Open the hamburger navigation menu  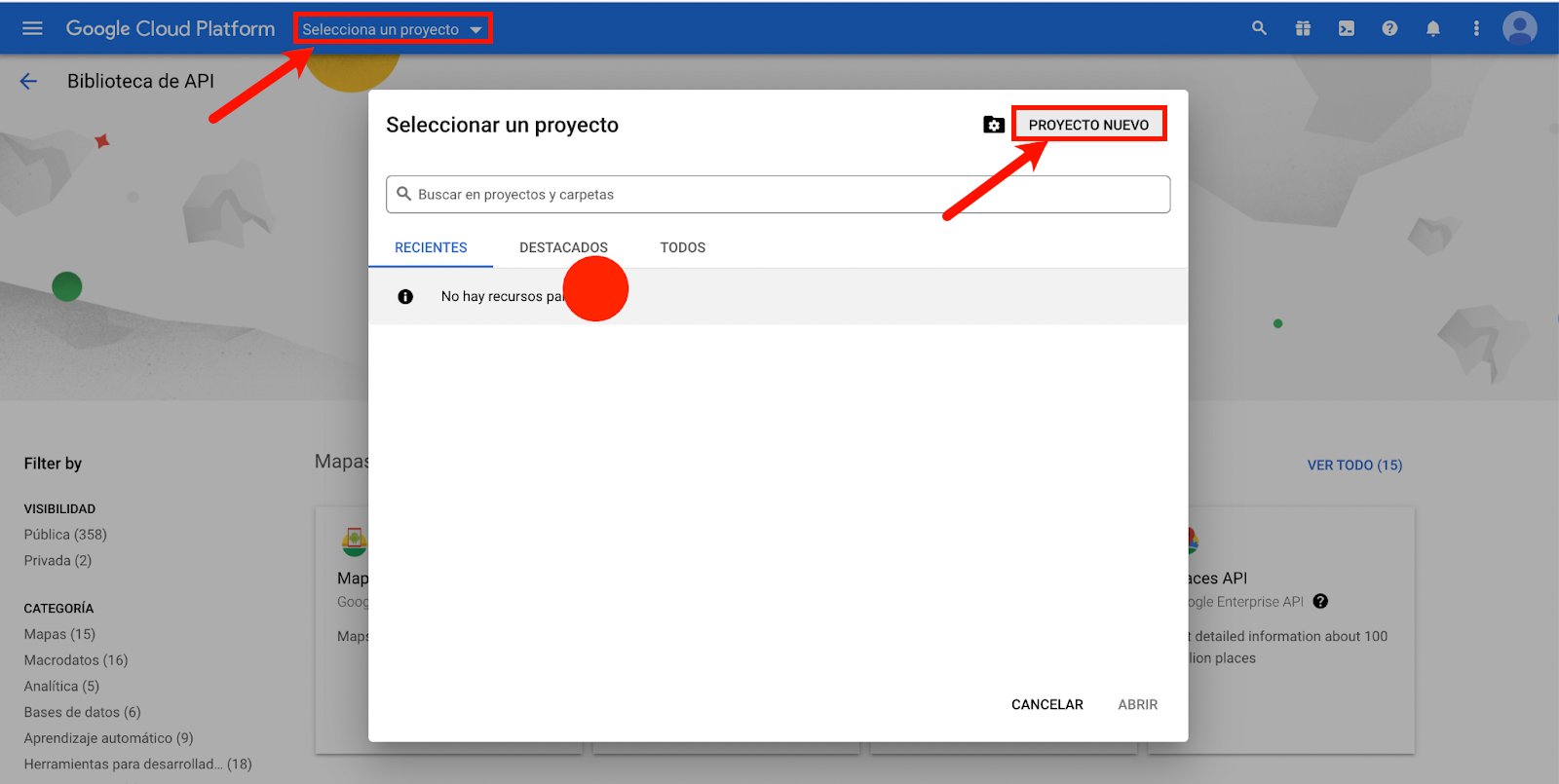tap(32, 28)
